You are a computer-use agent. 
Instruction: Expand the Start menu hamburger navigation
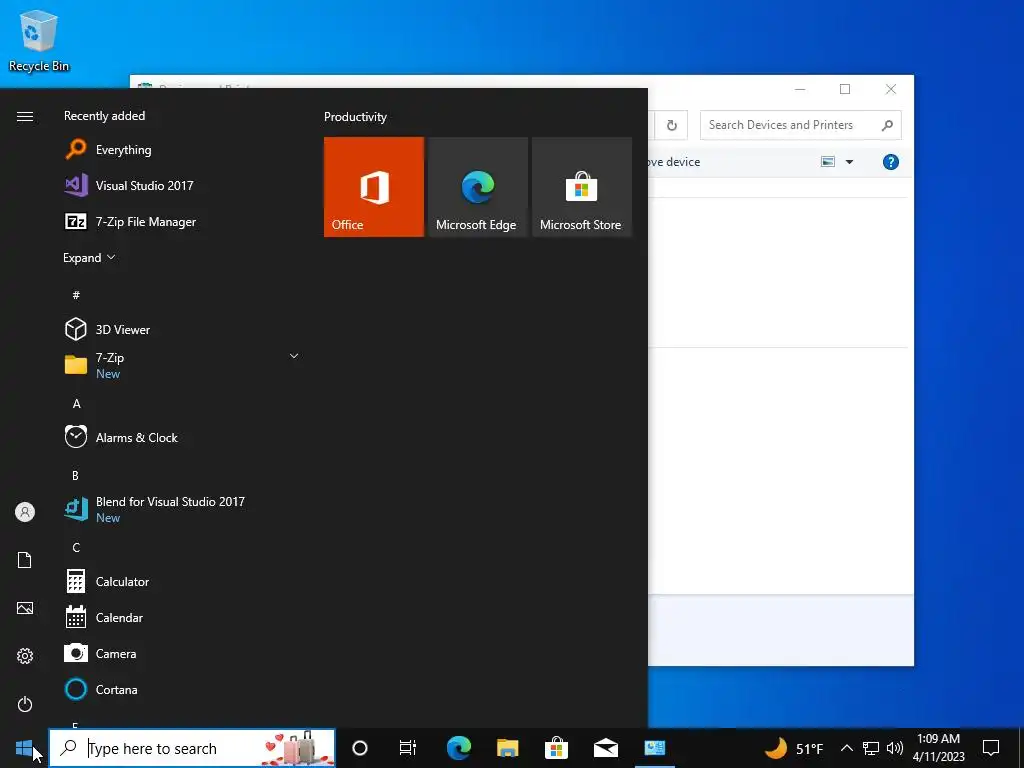pyautogui.click(x=25, y=116)
